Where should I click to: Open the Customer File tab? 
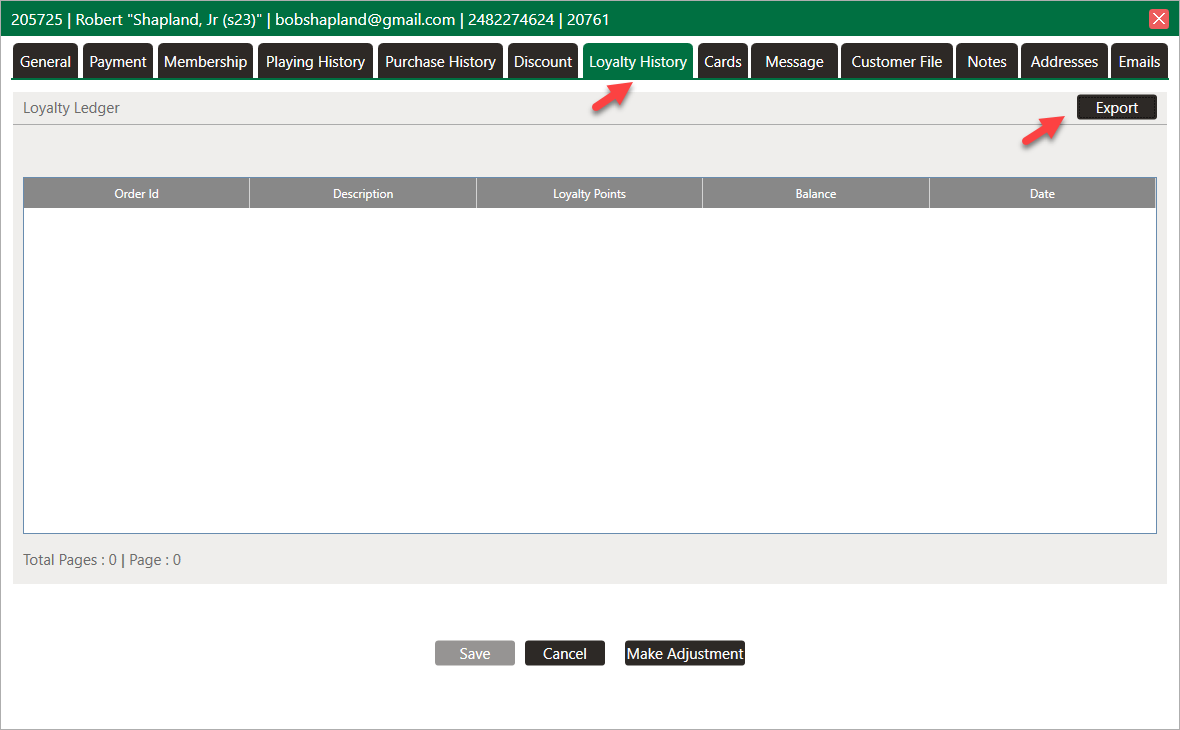coord(896,62)
